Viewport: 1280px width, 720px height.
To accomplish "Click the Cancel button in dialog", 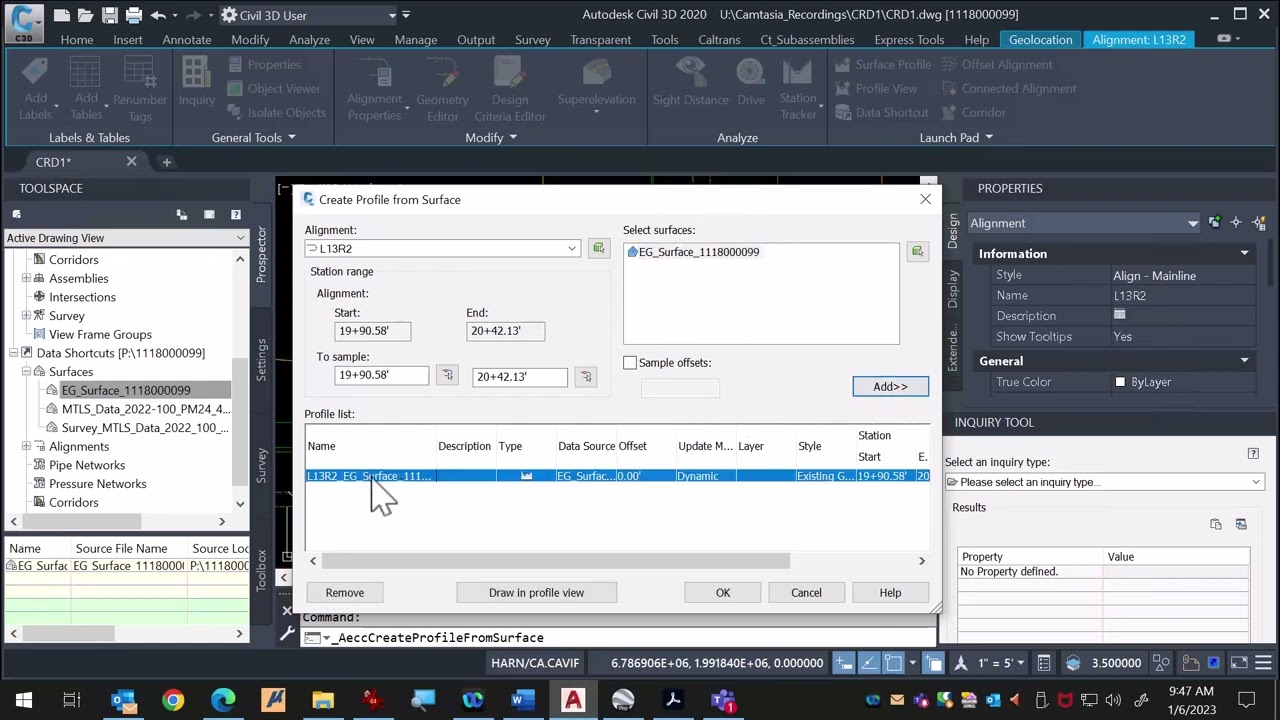I will pyautogui.click(x=806, y=593).
